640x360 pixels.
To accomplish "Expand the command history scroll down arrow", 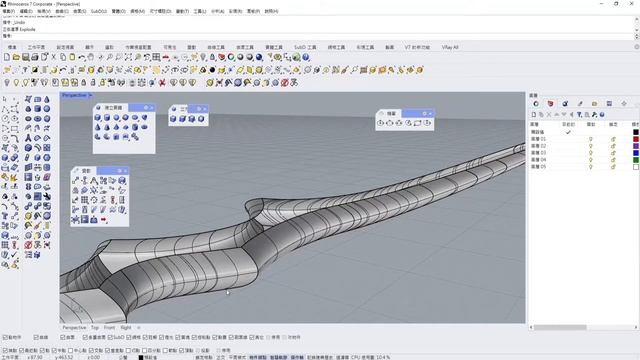I will pyautogui.click(x=637, y=30).
